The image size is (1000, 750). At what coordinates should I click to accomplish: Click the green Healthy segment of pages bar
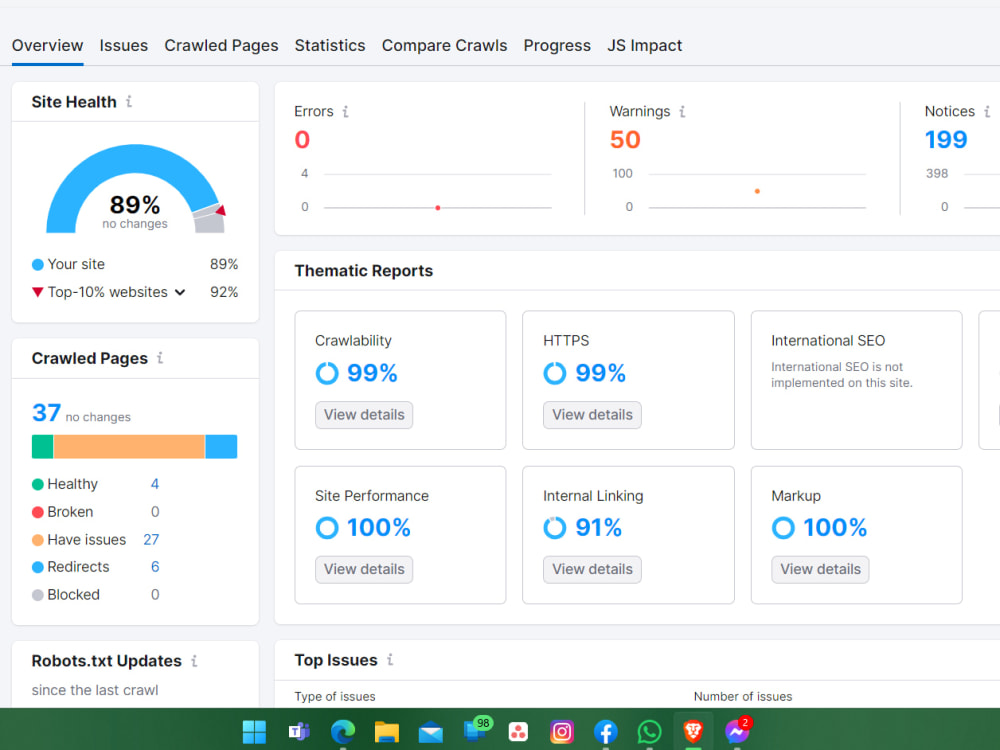pos(43,446)
